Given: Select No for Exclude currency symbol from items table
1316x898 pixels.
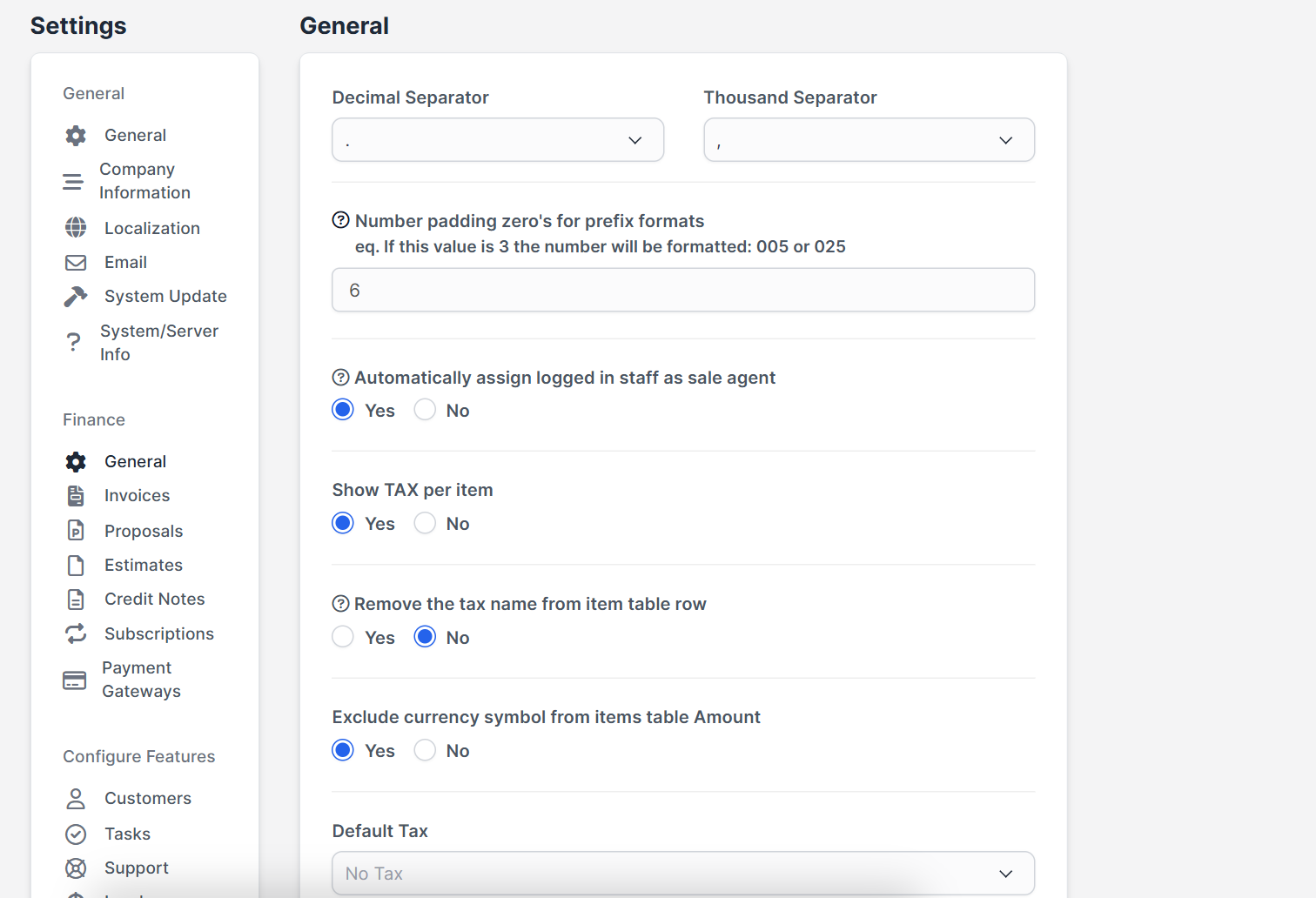Looking at the screenshot, I should 425,750.
